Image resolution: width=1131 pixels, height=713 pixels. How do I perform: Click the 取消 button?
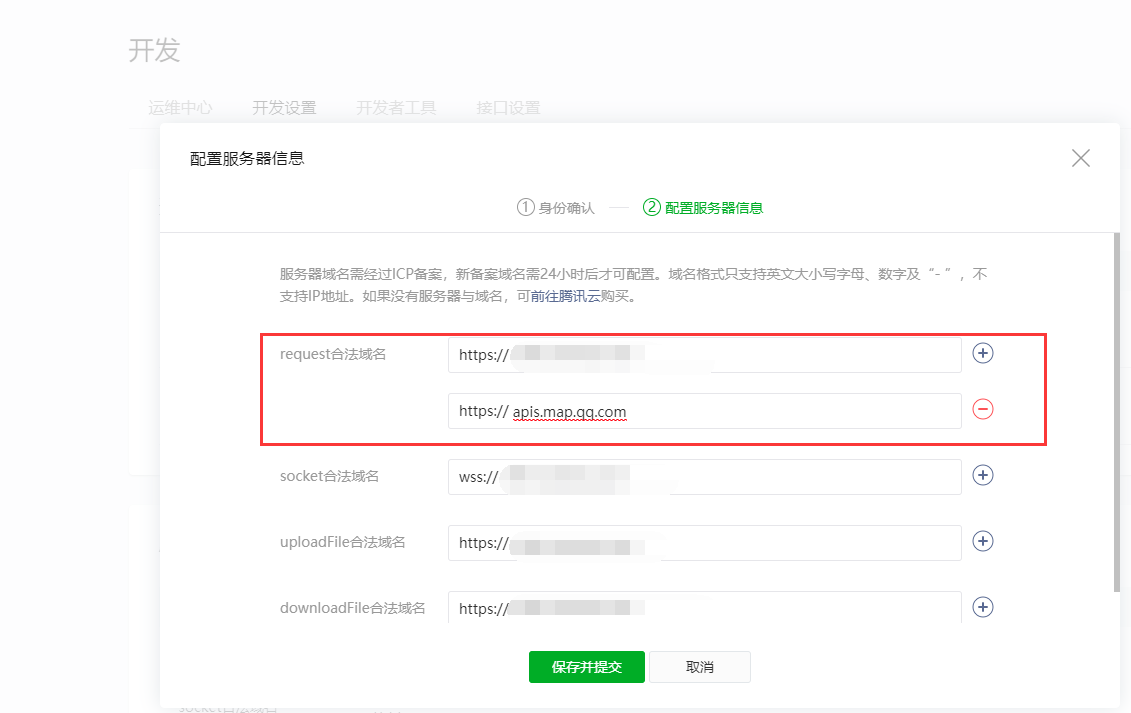700,667
